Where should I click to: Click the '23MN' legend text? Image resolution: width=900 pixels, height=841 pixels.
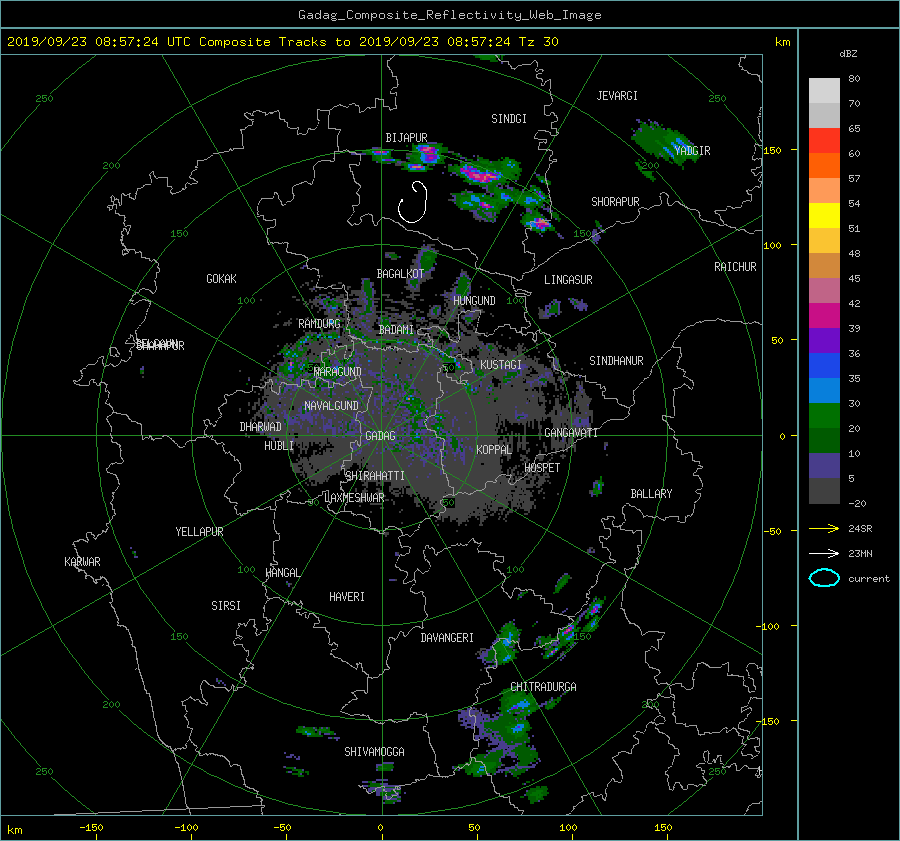pos(860,554)
